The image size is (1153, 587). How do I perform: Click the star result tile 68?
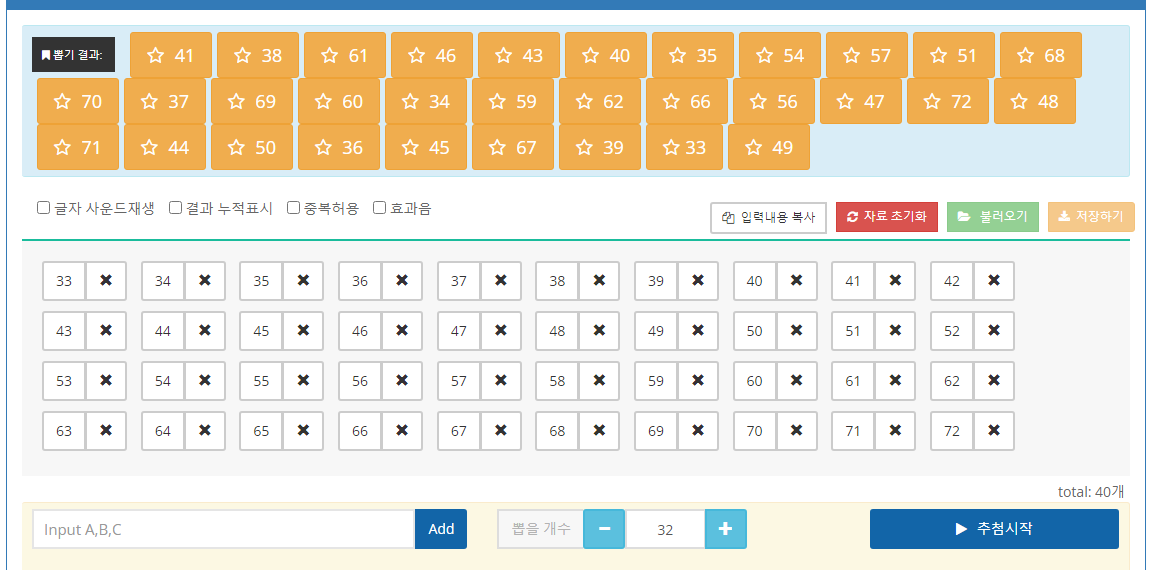(x=1040, y=55)
